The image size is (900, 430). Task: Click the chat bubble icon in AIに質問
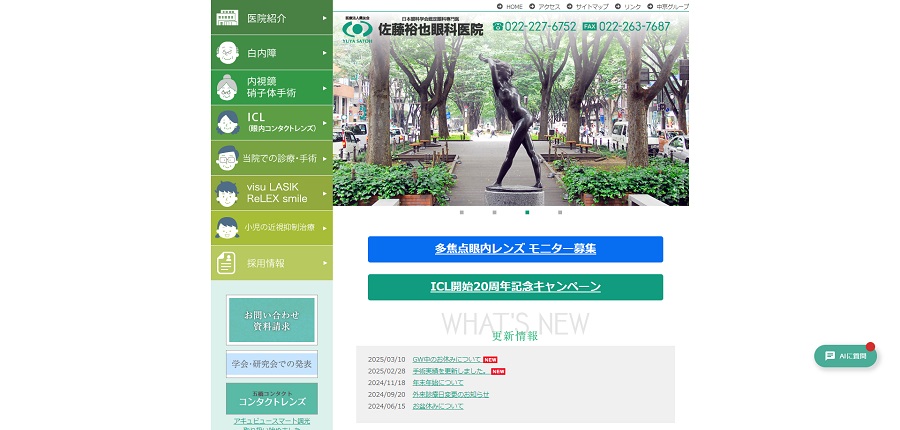[x=830, y=356]
